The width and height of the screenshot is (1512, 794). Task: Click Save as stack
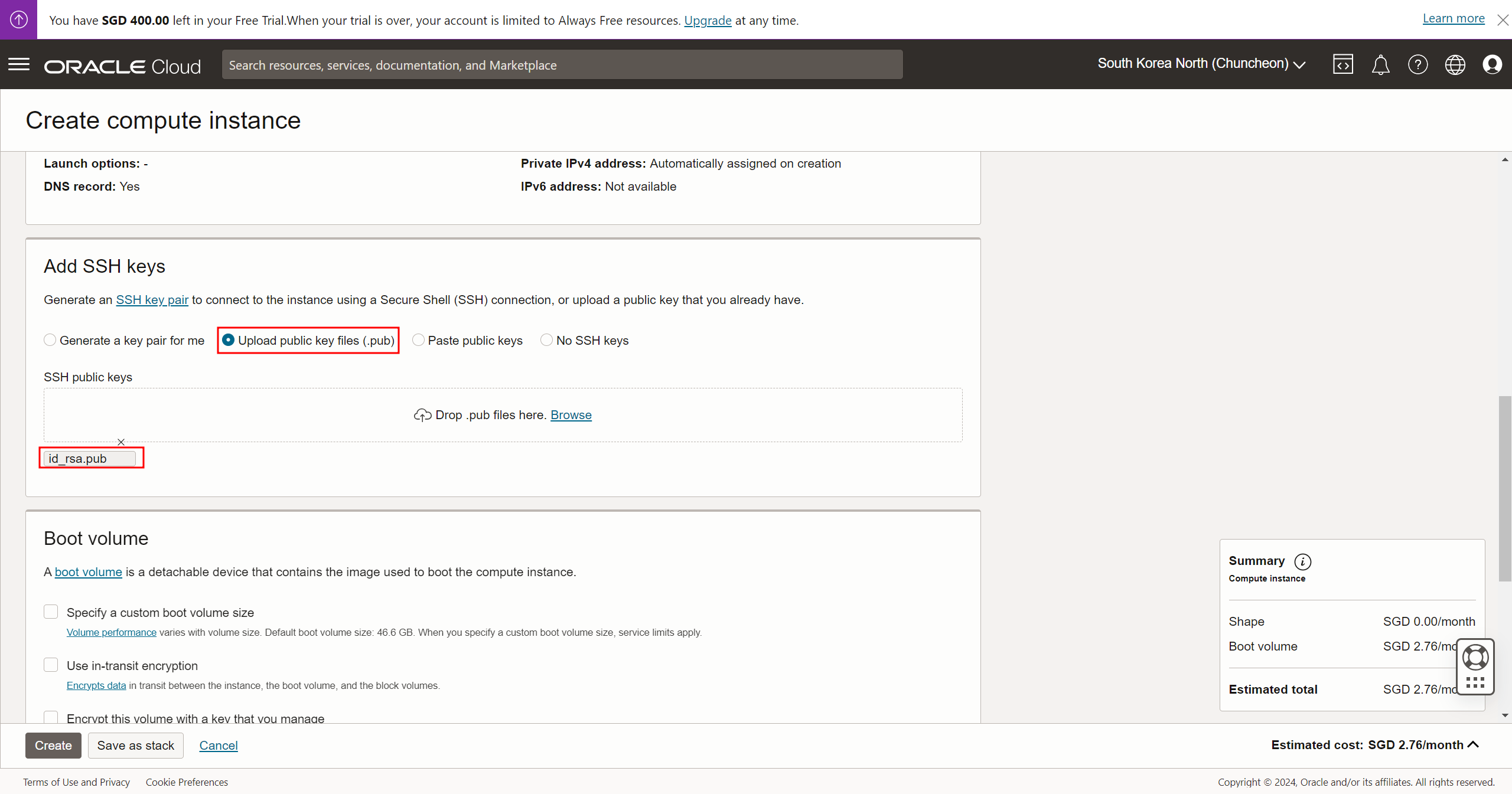point(135,745)
